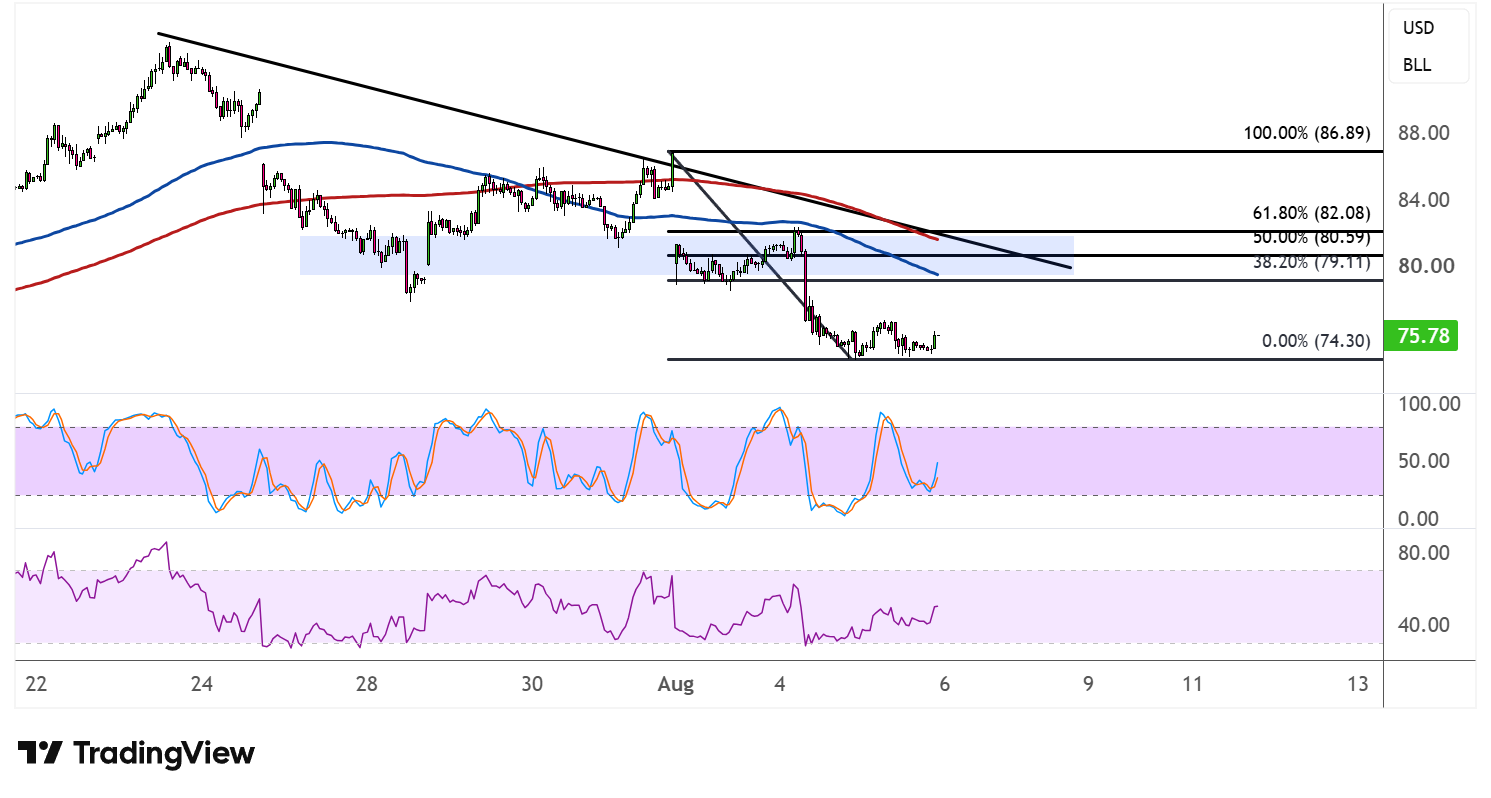Click the 80.00 label on the RSI axis
Image resolution: width=1491 pixels, height=798 pixels.
point(1423,553)
